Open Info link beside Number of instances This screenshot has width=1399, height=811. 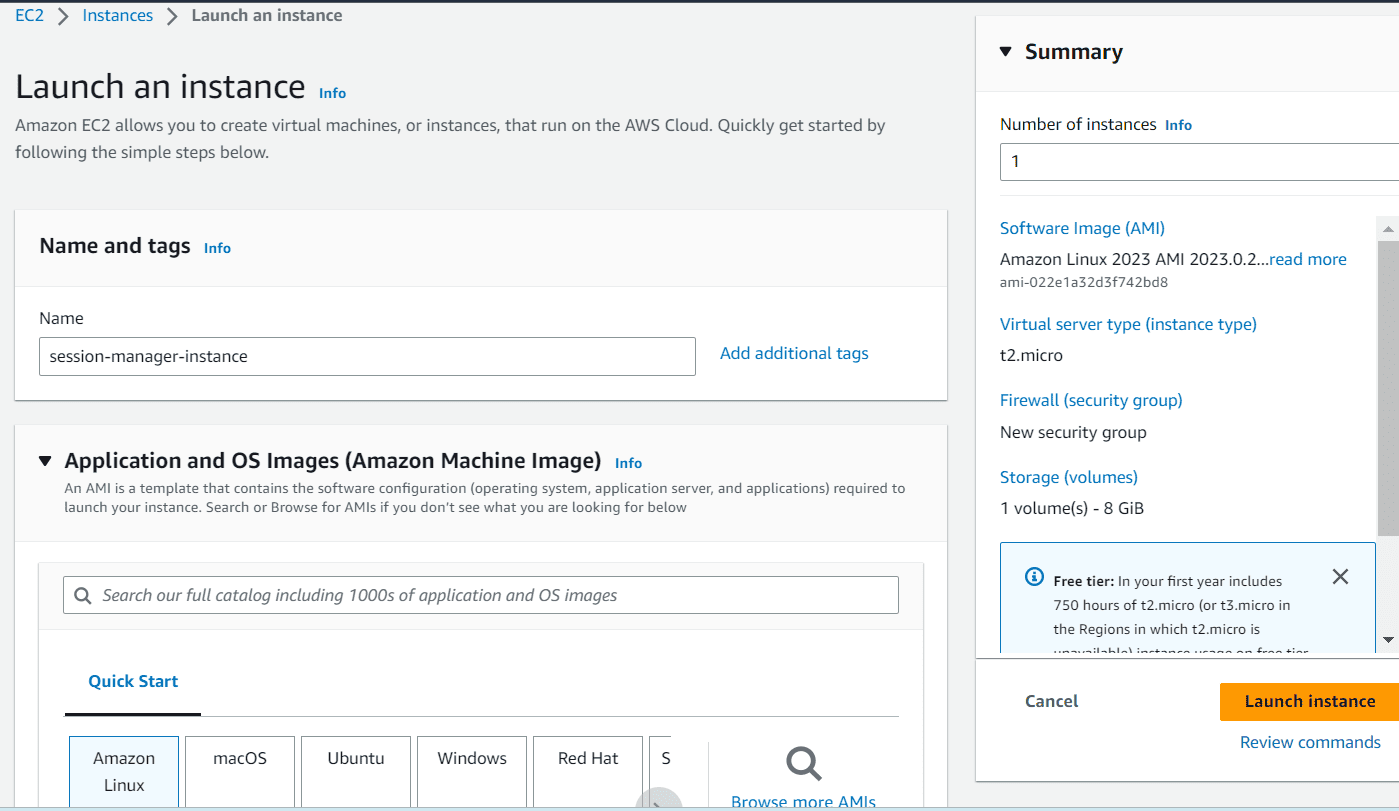pyautogui.click(x=1179, y=125)
